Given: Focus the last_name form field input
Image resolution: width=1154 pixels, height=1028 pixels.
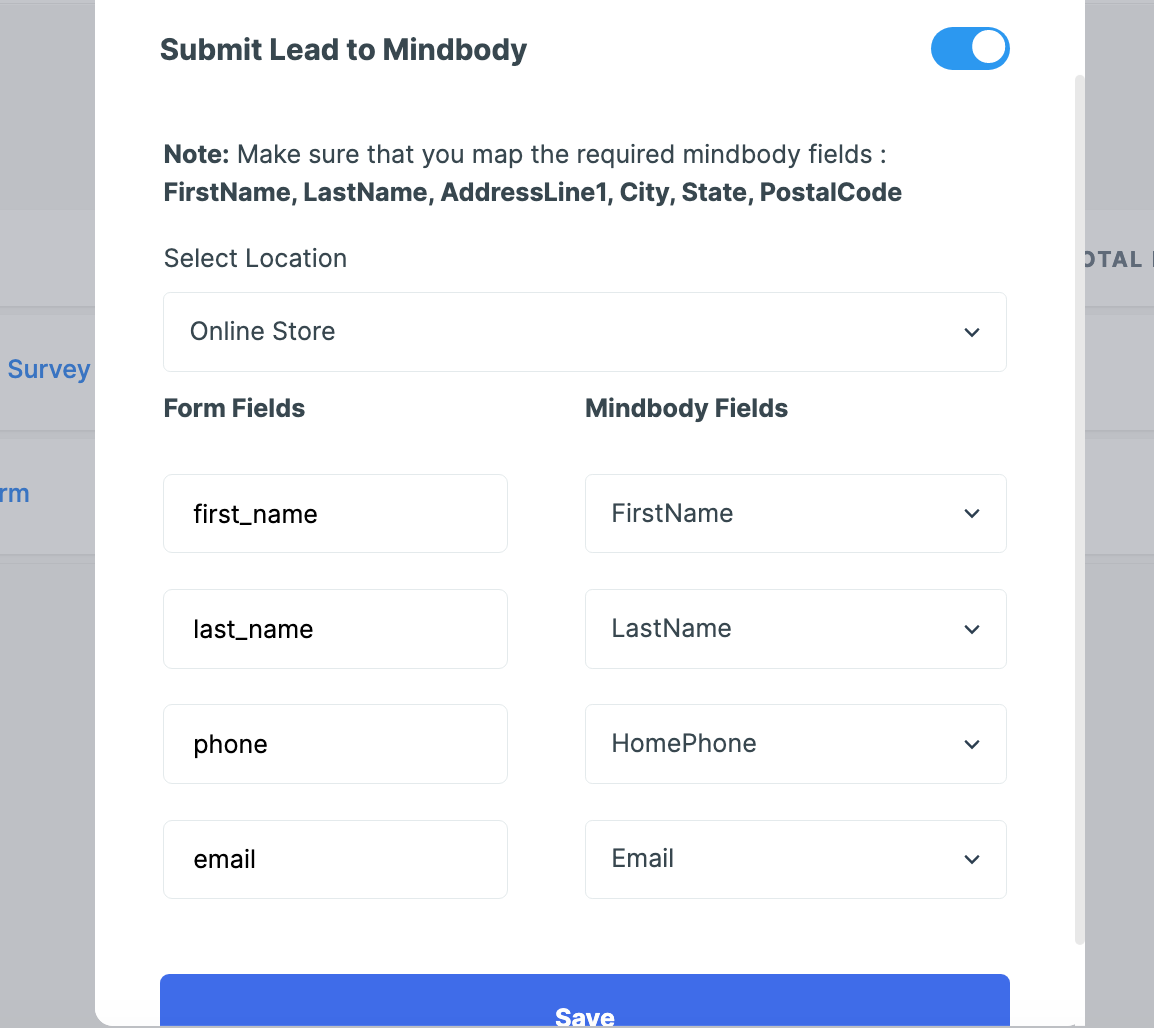Looking at the screenshot, I should coord(335,629).
